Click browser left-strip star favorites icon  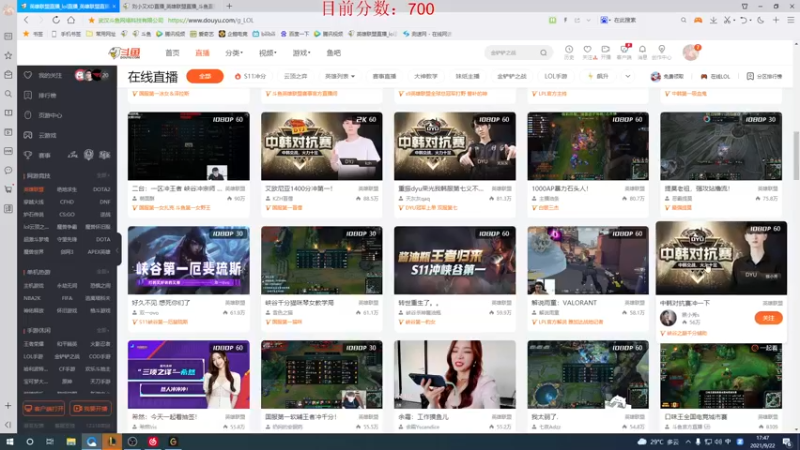8,55
